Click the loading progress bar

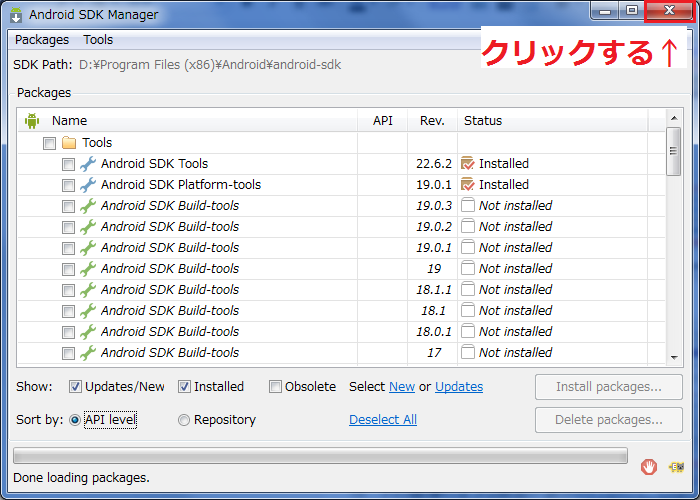point(320,456)
